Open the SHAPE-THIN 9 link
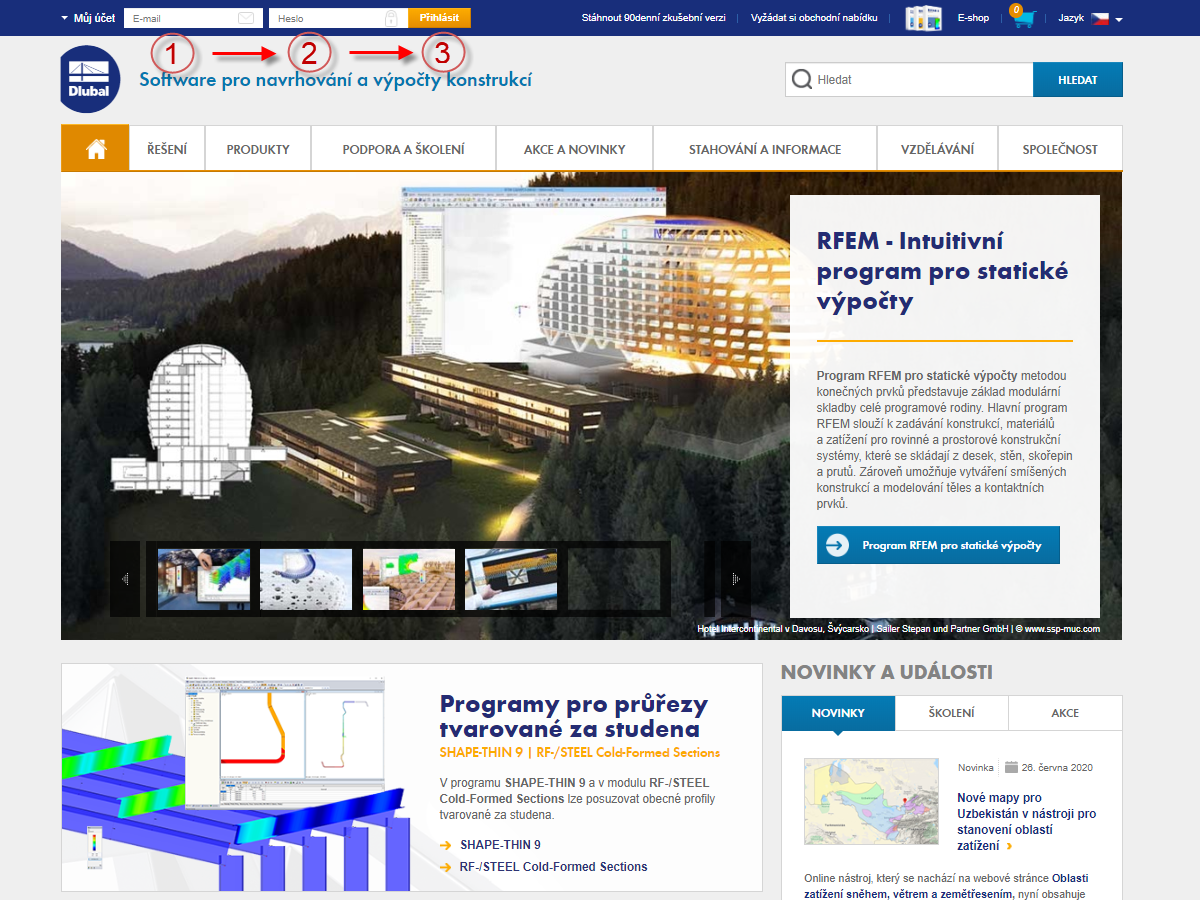This screenshot has height=900, width=1200. click(500, 845)
